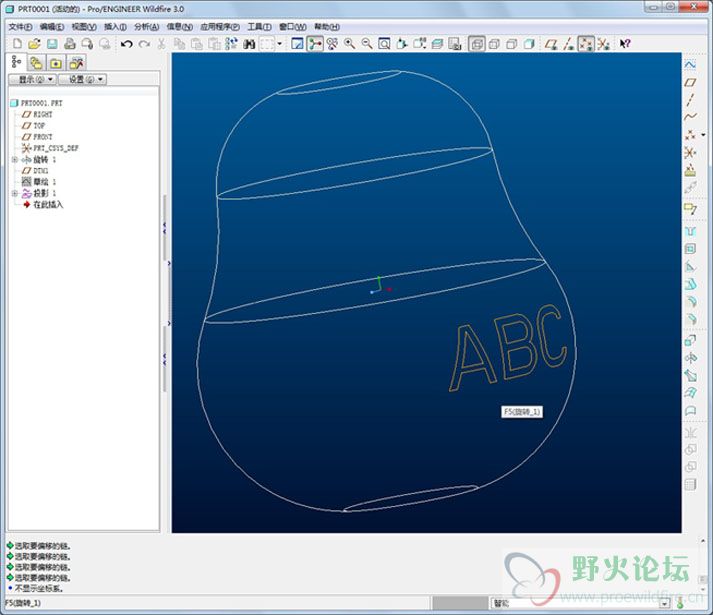
Task: Open the 插入 menu
Action: pos(115,27)
